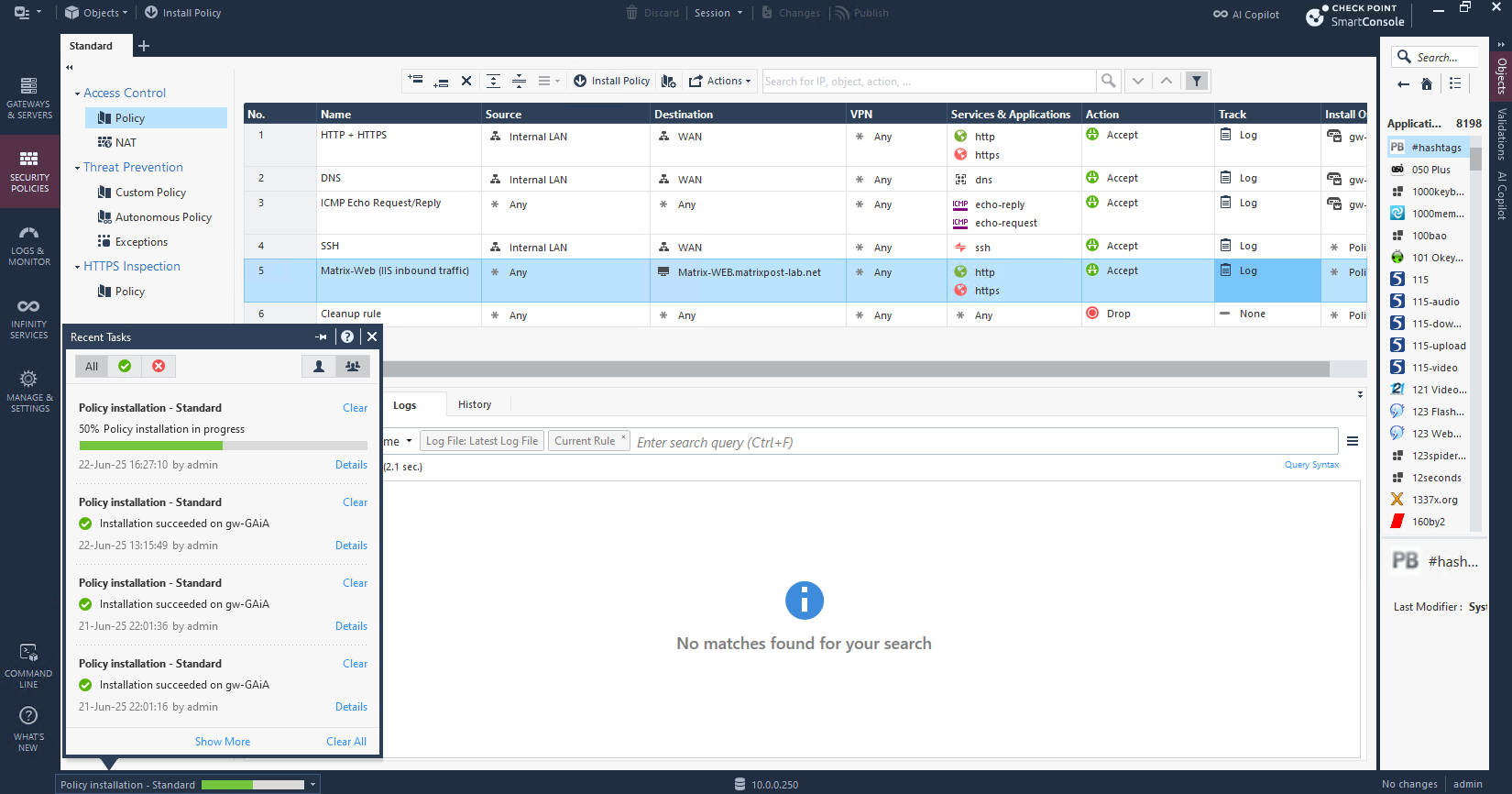Open Recent Tasks help icon
Screen dimensions: 1512x794
[x=347, y=336]
